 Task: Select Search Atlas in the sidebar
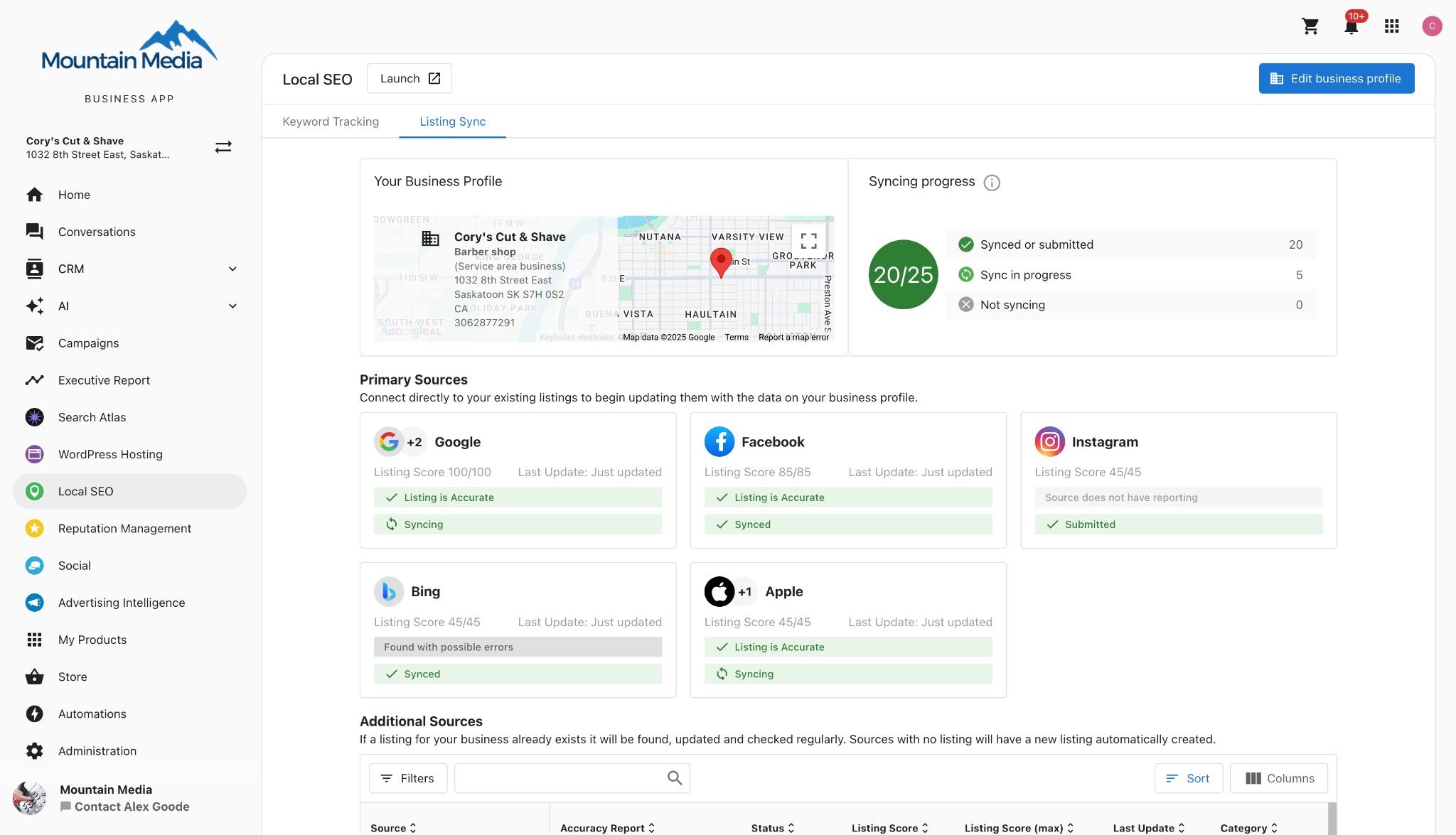tap(92, 417)
